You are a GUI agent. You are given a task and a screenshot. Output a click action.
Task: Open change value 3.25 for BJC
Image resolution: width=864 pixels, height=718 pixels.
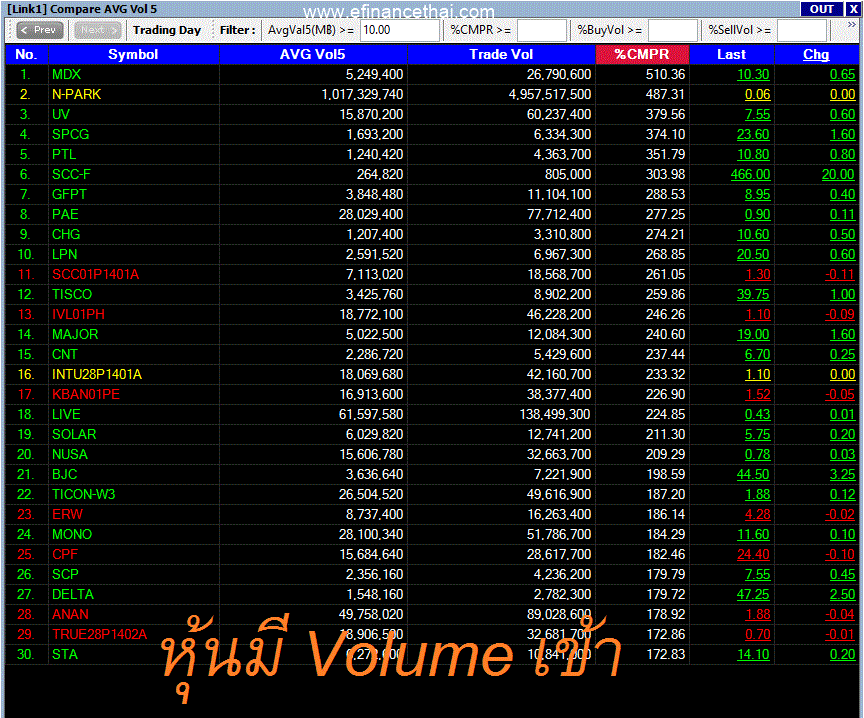click(843, 474)
